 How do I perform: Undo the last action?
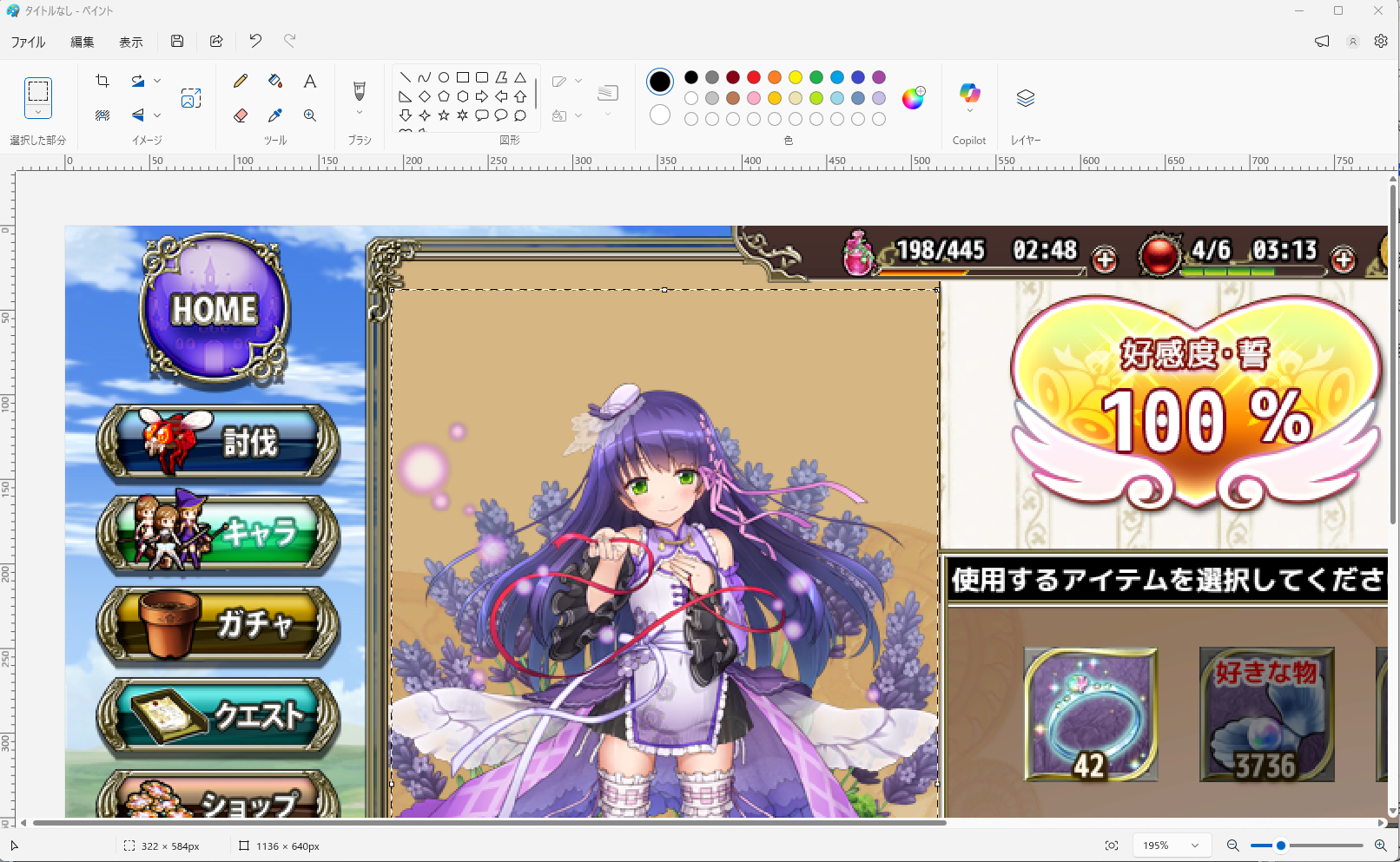[255, 41]
